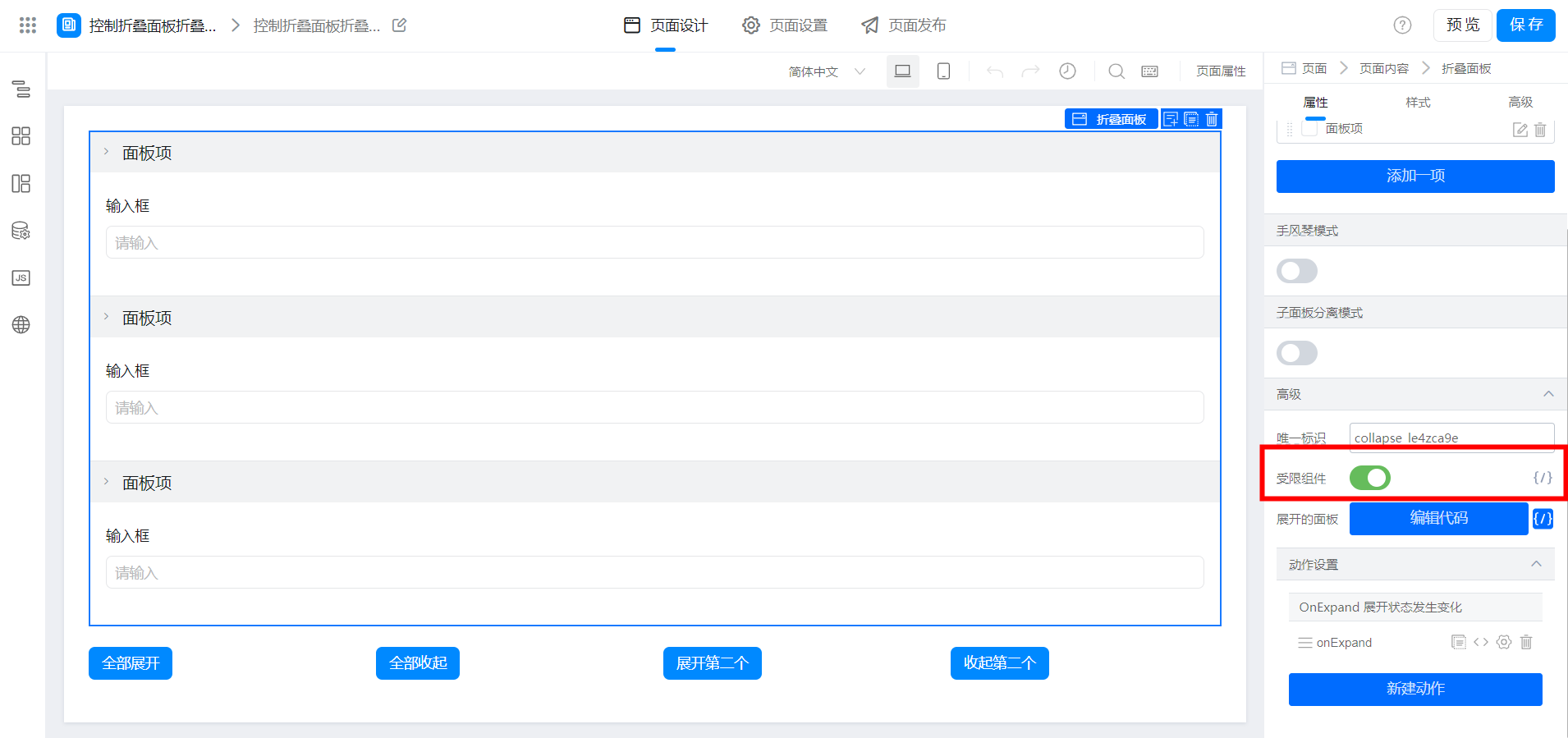Click the third 请输入 input field

point(655,572)
